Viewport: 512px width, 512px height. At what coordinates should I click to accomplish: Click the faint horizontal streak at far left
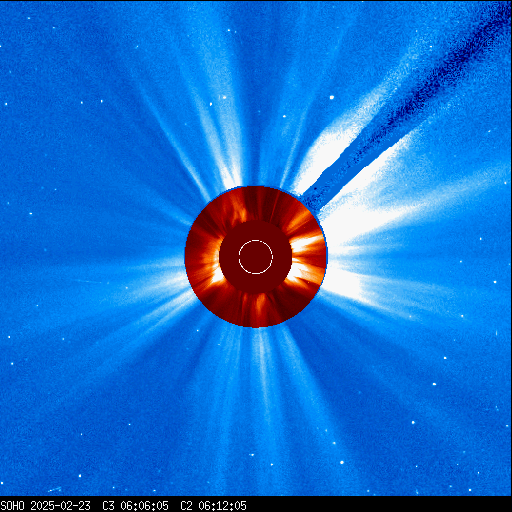click(x=87, y=281)
